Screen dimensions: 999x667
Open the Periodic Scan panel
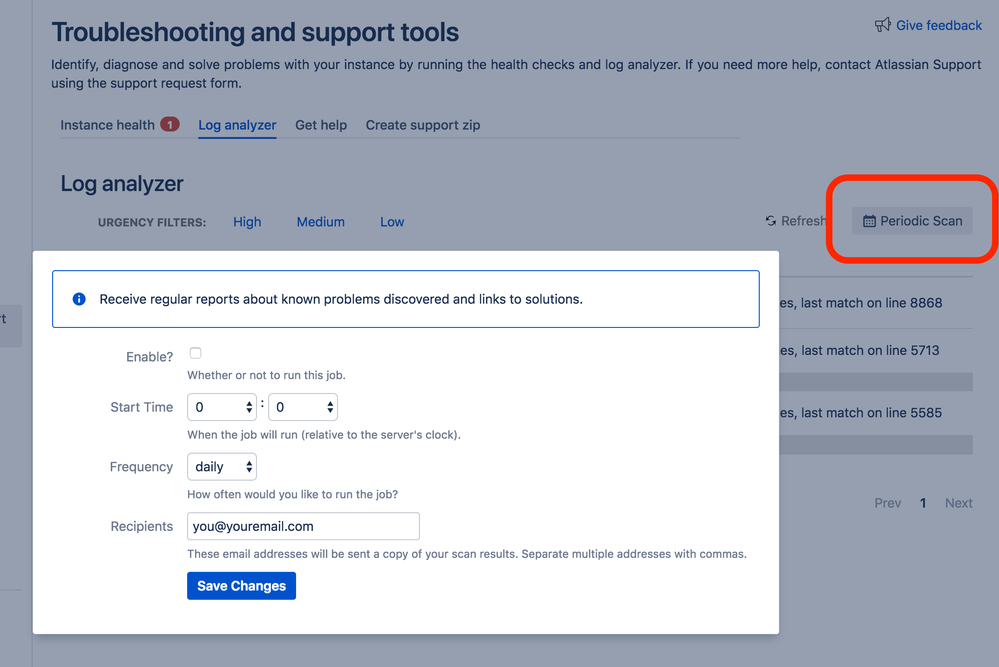point(911,220)
